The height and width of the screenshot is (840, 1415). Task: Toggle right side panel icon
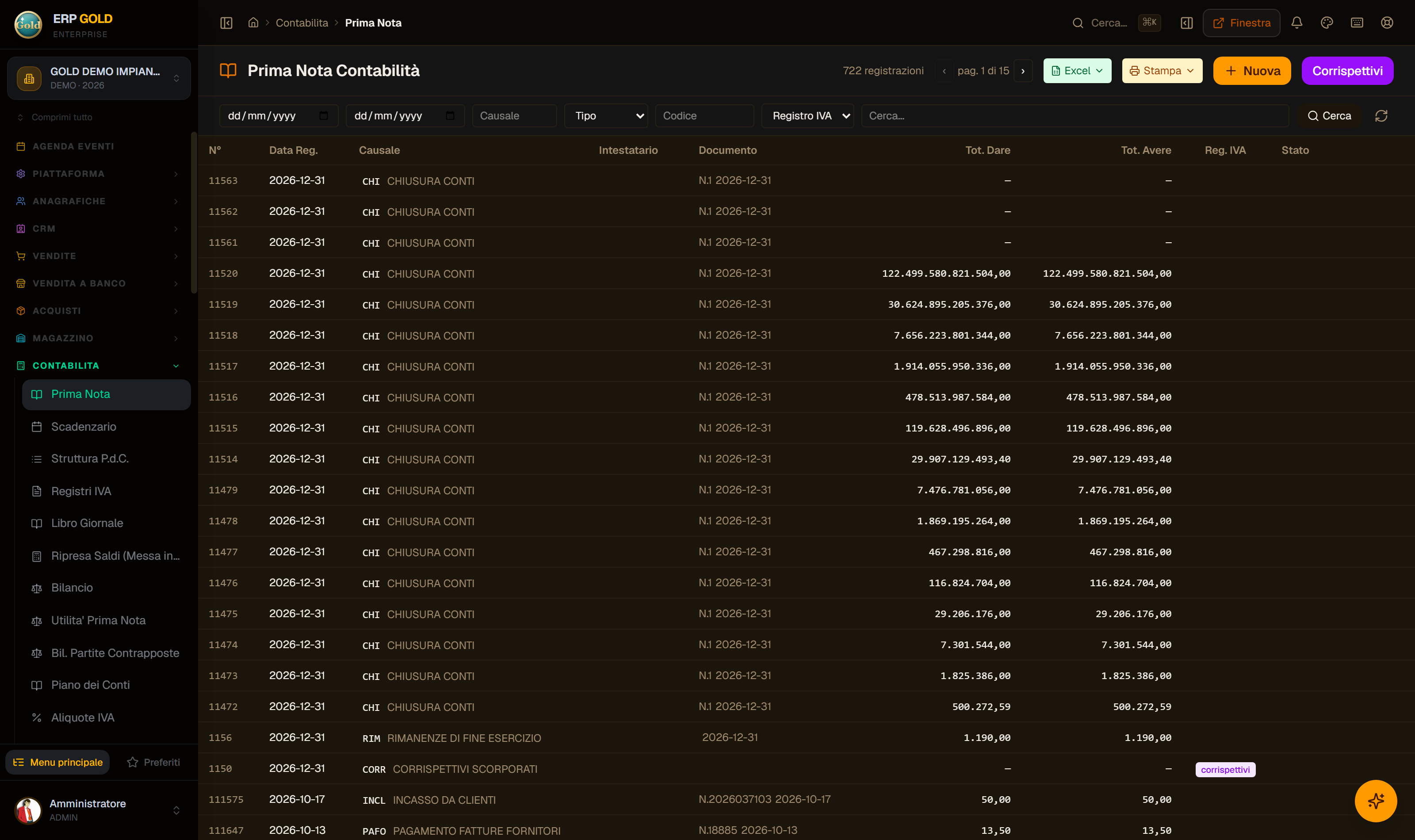1187,23
